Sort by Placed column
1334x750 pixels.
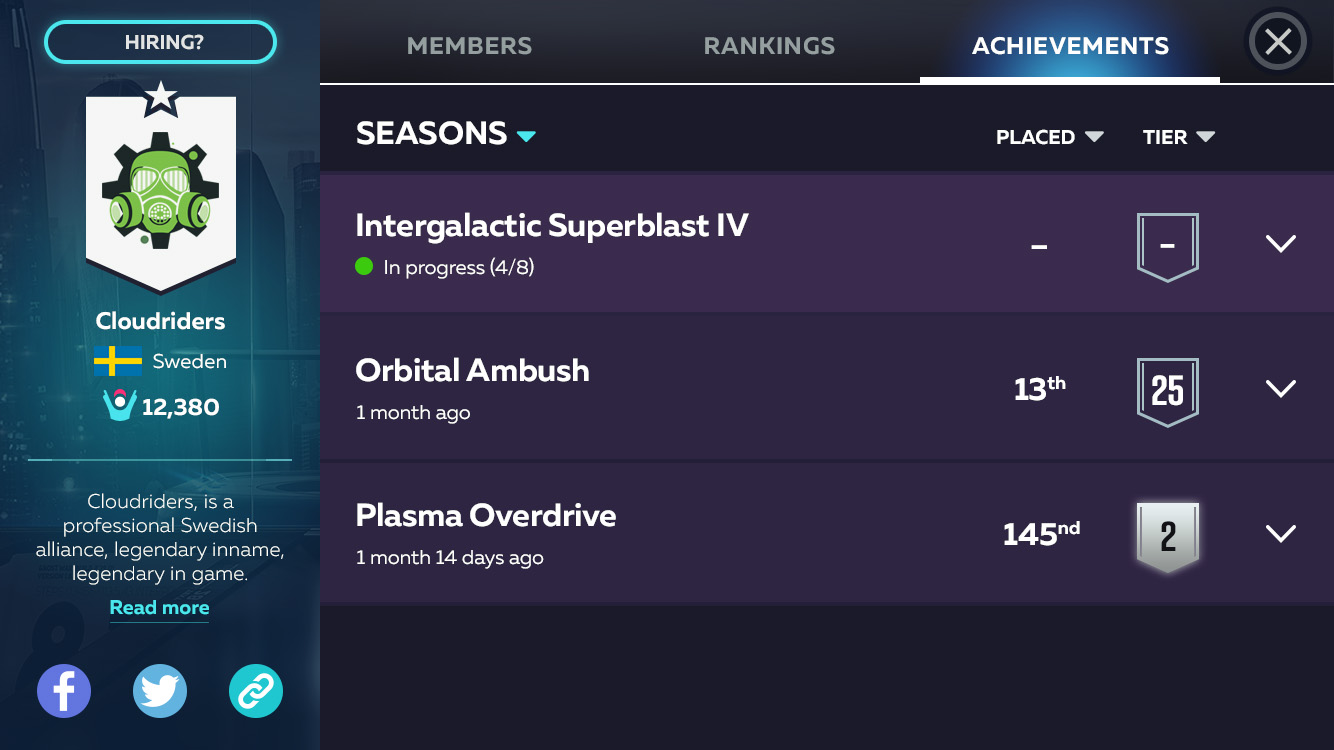[1049, 137]
